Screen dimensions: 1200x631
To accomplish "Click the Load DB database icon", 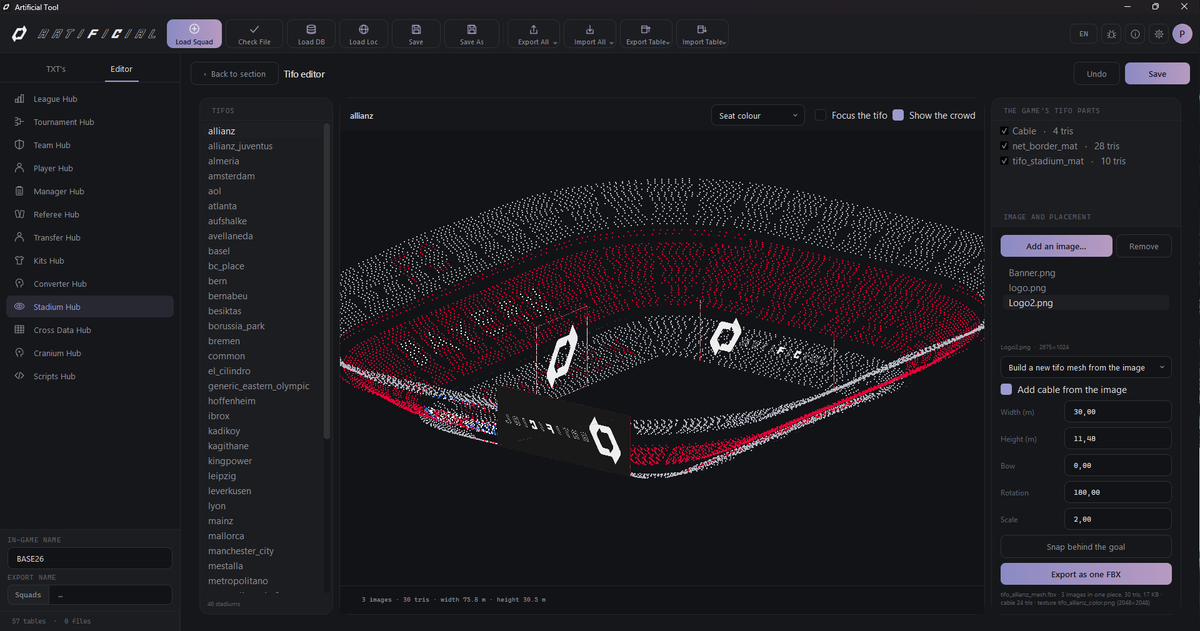I will click(x=311, y=29).
